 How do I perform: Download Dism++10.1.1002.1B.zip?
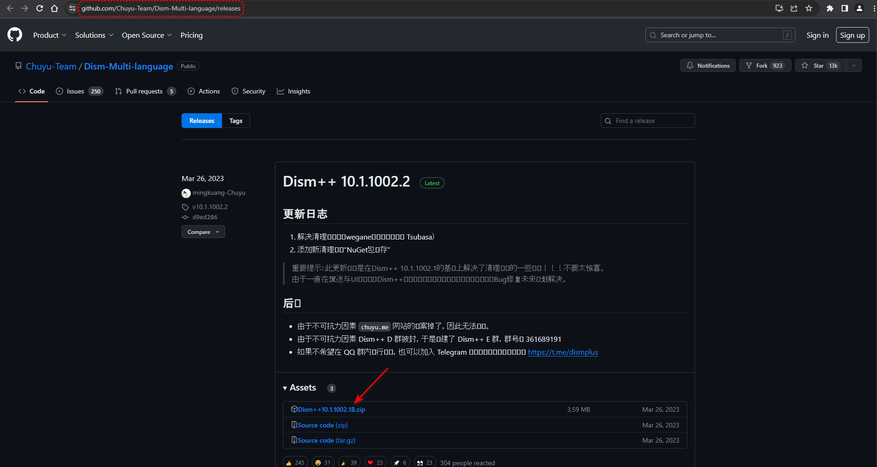pos(331,409)
